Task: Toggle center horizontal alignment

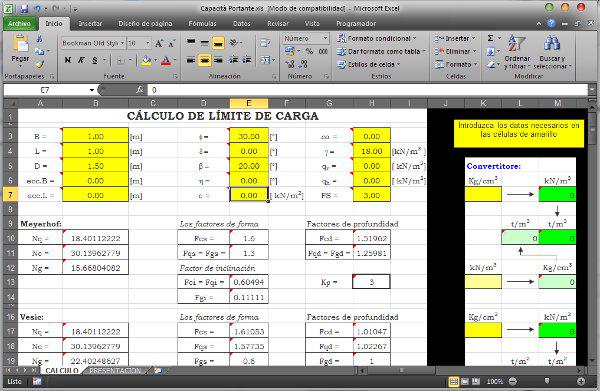Action: (205, 60)
